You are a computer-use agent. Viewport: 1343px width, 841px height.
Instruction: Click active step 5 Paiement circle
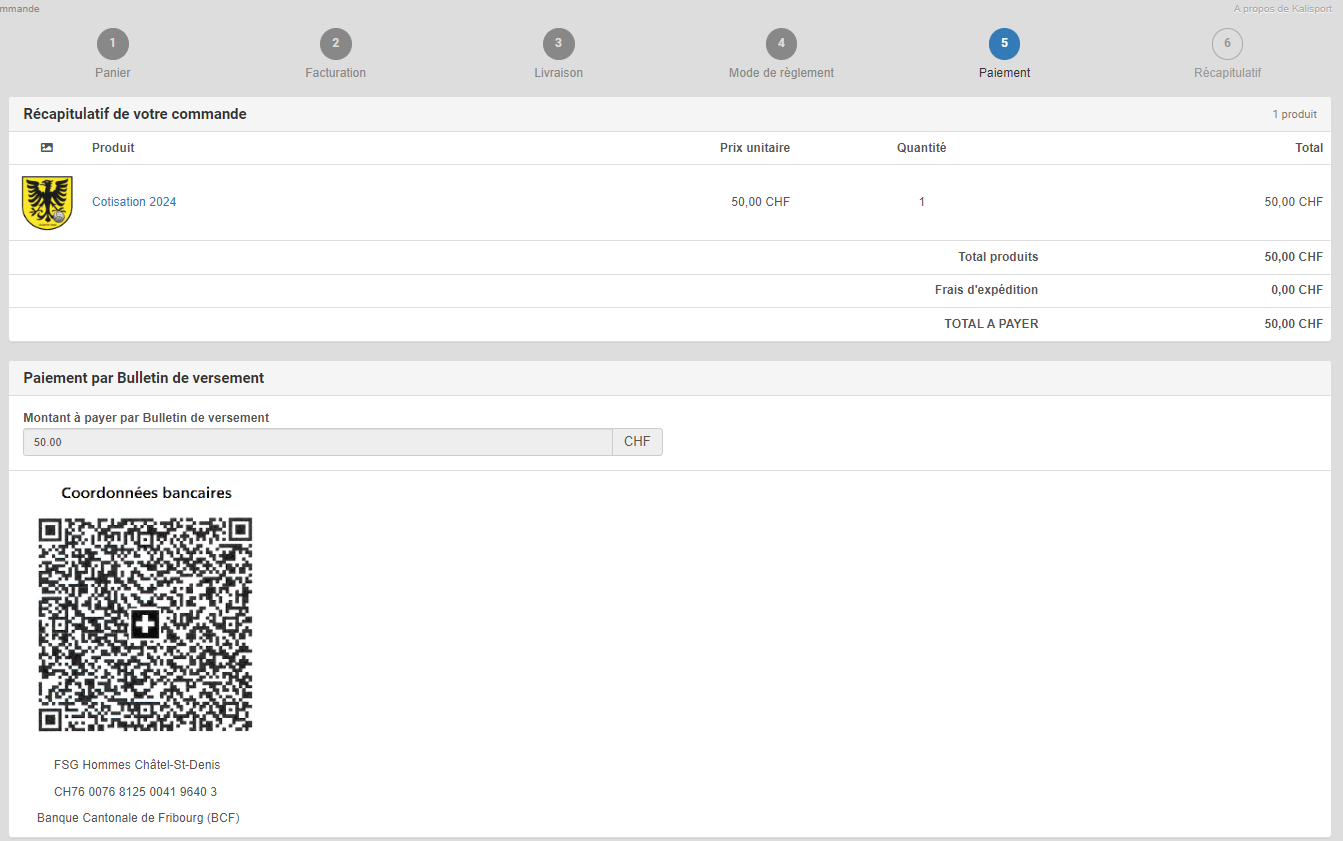(1004, 44)
